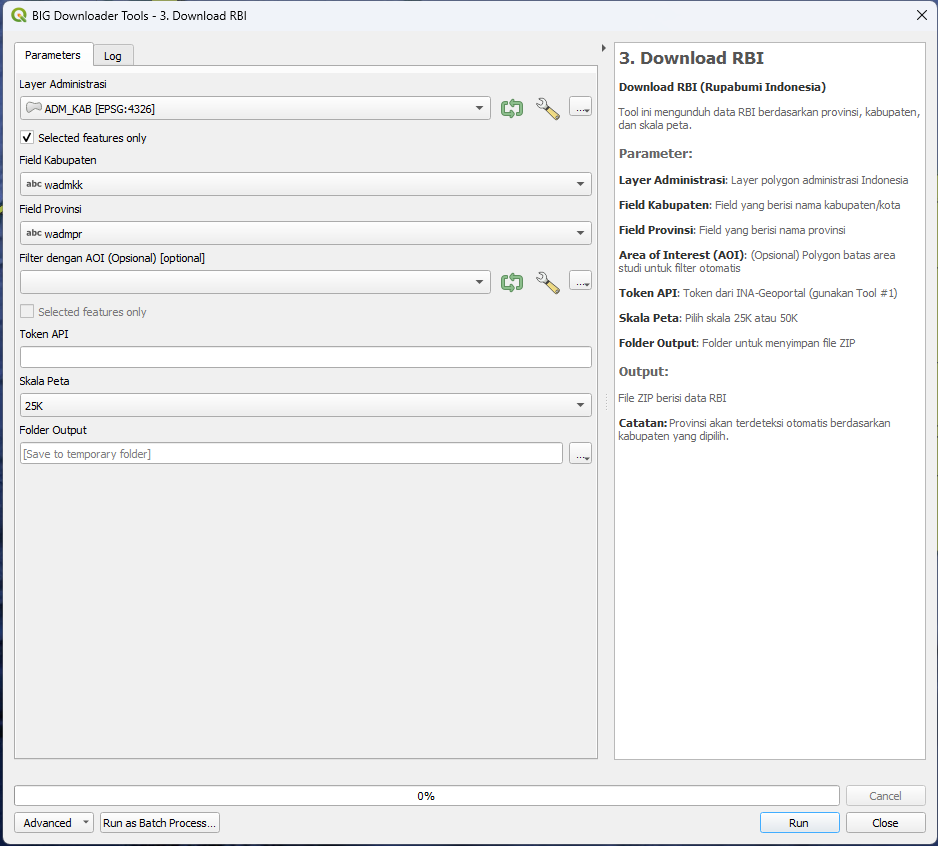
Task: Click the browse ellipsis next to Layer Administrasi
Action: pyautogui.click(x=580, y=107)
